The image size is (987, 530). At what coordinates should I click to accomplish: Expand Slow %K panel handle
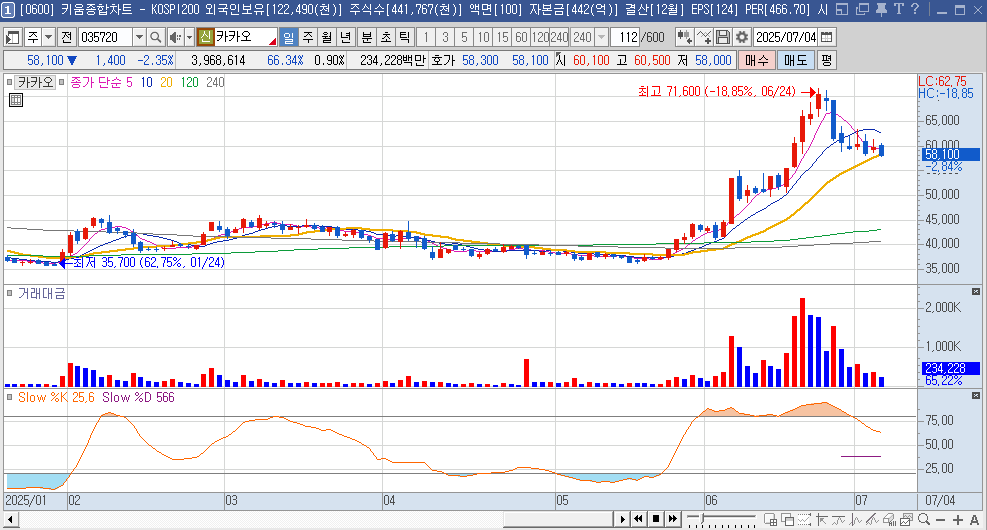click(9, 397)
